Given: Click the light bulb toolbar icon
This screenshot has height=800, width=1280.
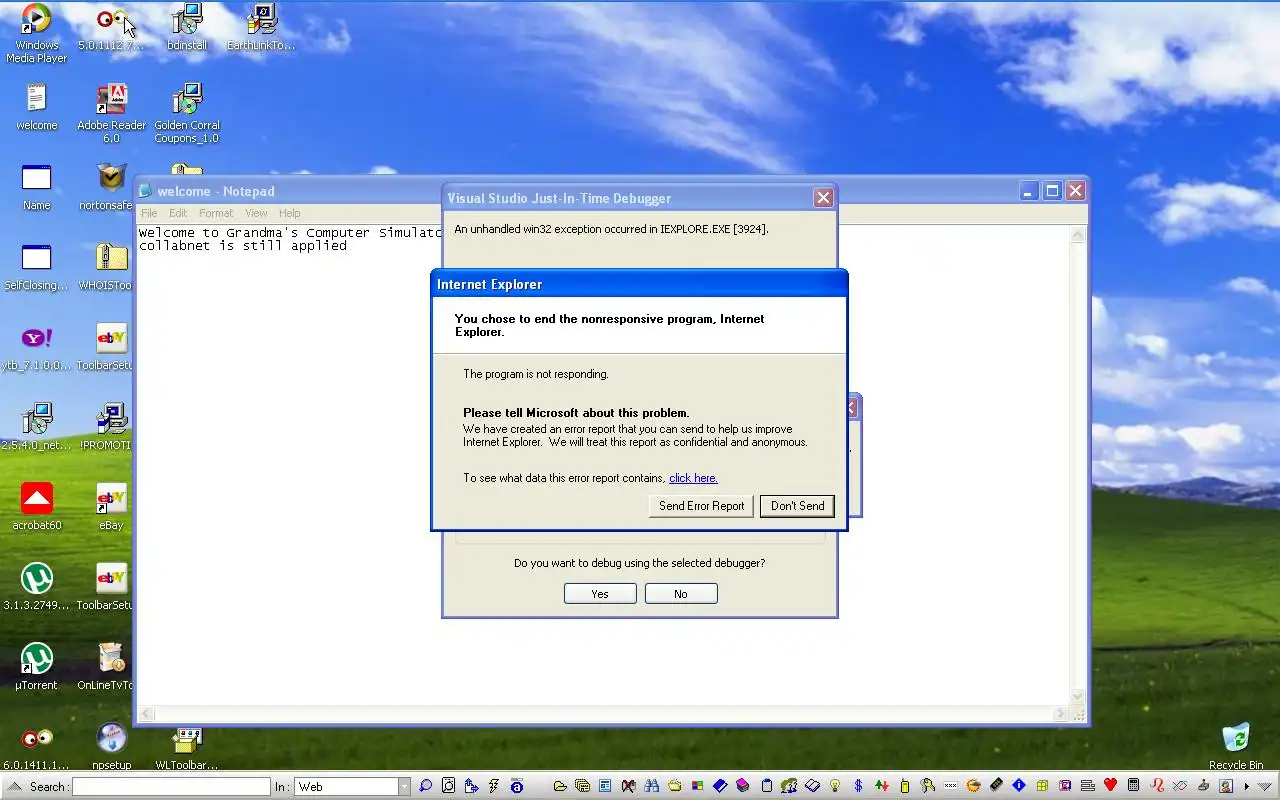Looking at the screenshot, I should tap(835, 786).
